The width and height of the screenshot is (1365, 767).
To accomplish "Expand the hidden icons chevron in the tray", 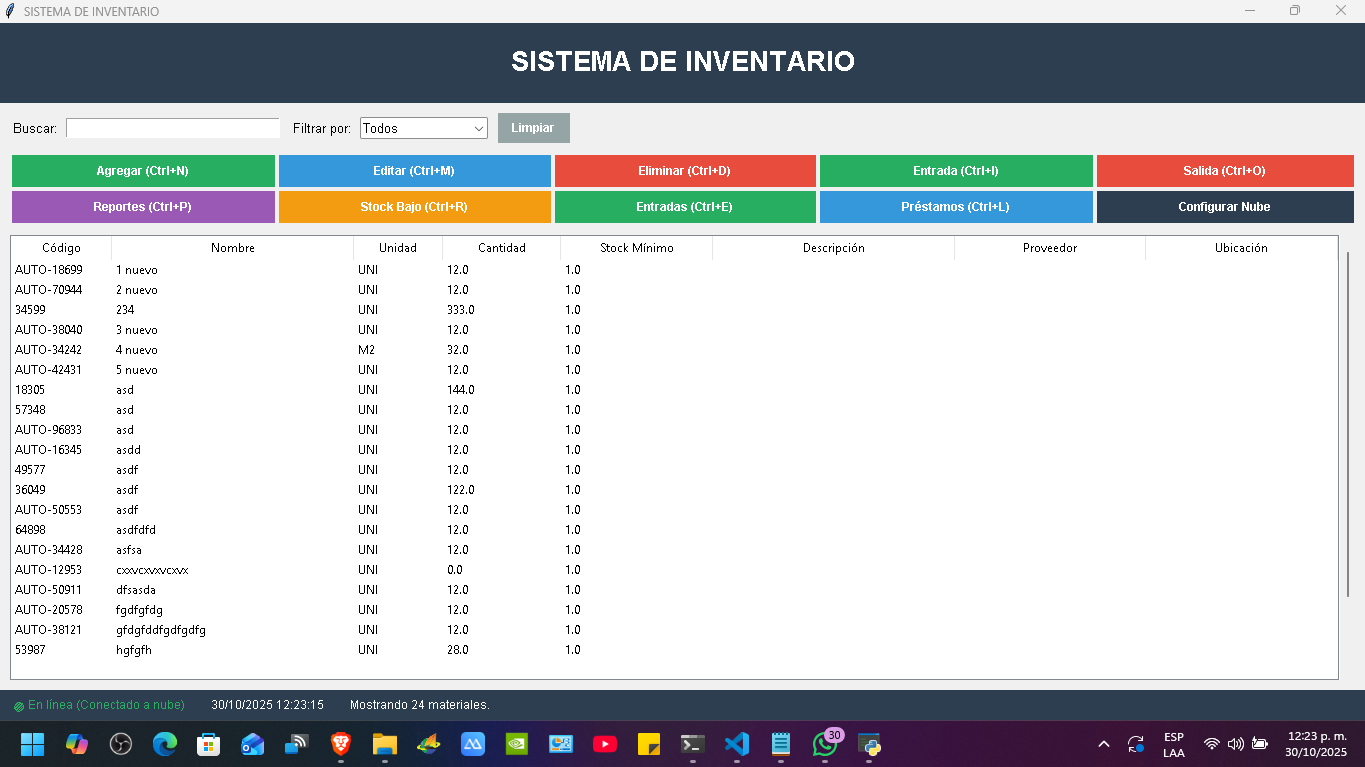I will click(1103, 744).
